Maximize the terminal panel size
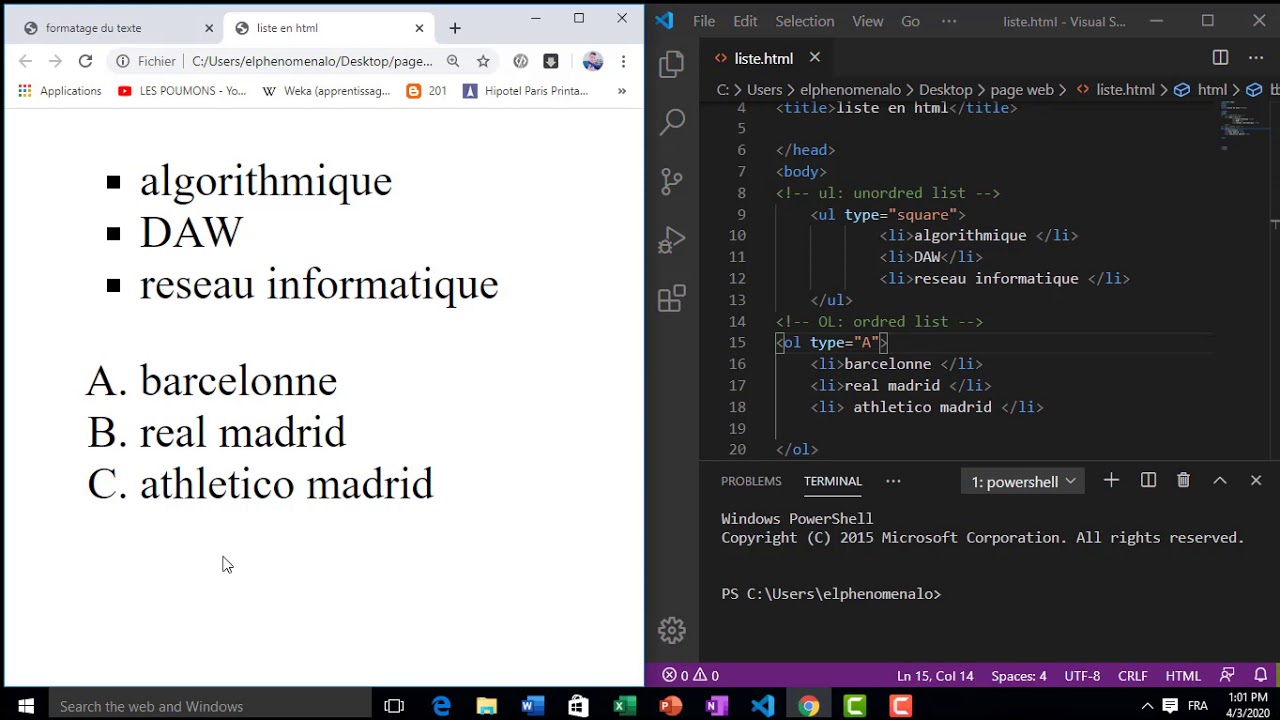This screenshot has height=720, width=1280. point(1220,481)
